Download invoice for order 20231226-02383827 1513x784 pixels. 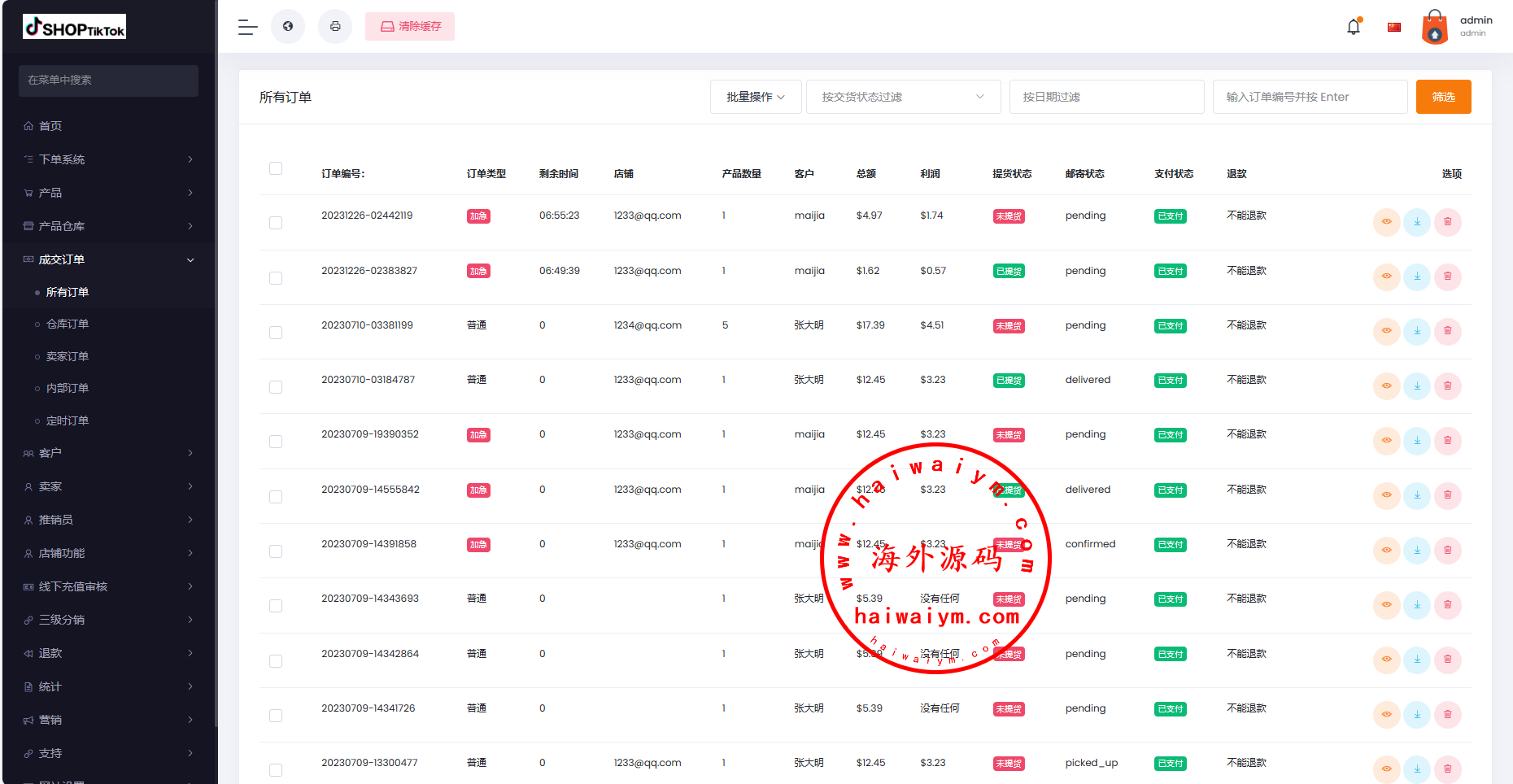click(1417, 277)
